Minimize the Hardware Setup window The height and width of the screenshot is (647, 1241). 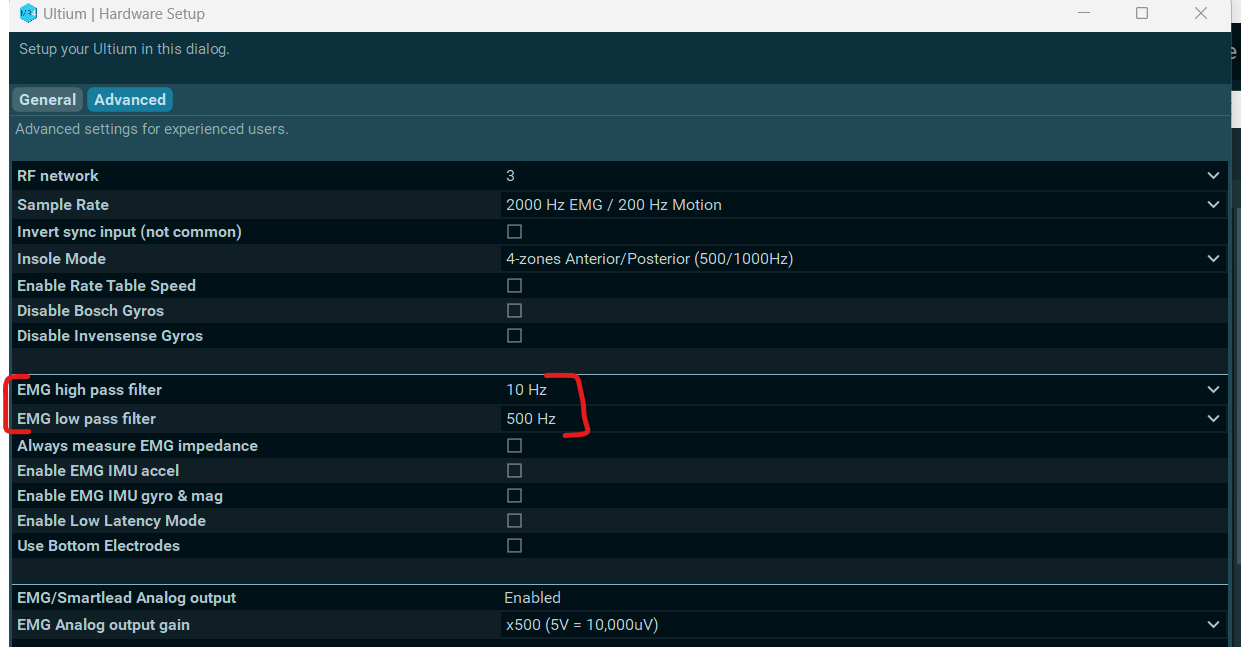pyautogui.click(x=1083, y=14)
